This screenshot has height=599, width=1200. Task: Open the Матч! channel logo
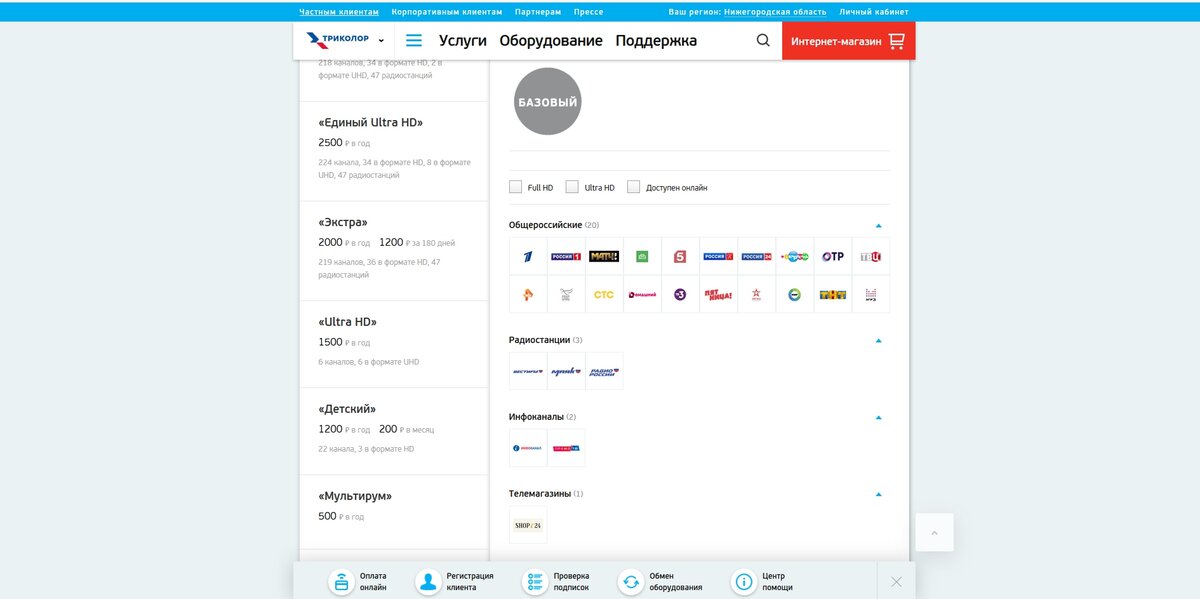pyautogui.click(x=604, y=256)
